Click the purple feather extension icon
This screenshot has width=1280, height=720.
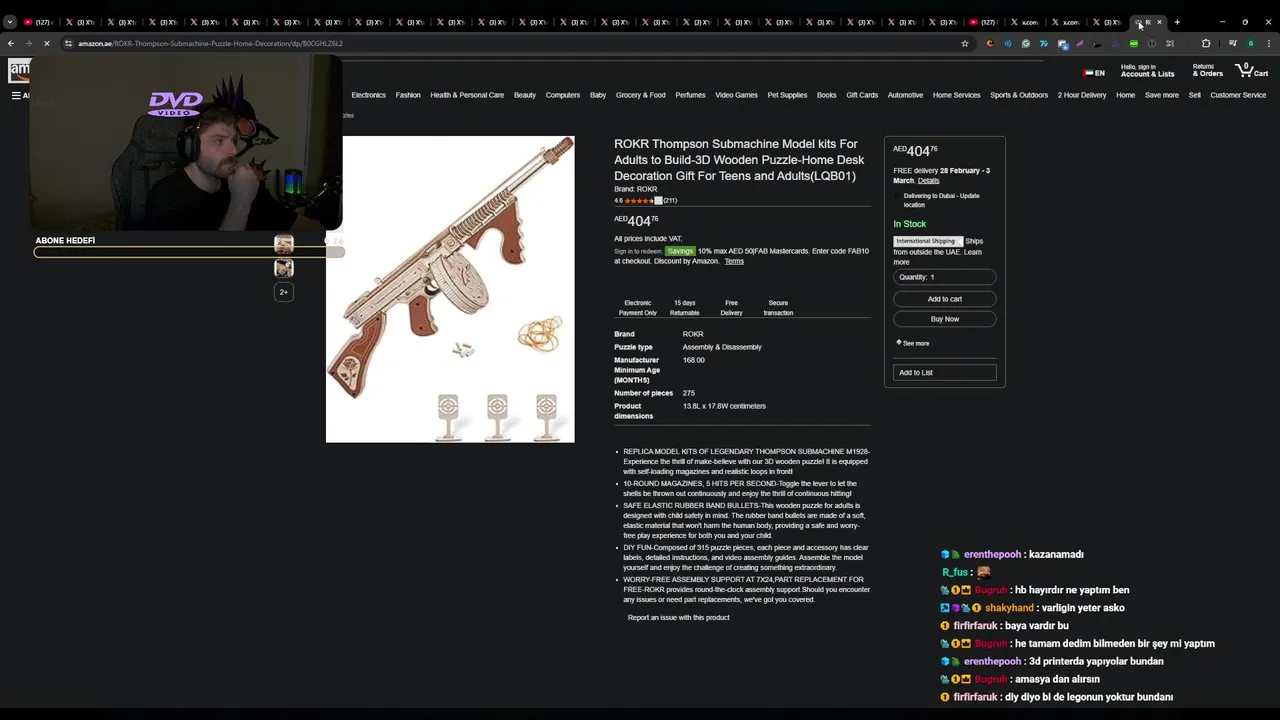coord(1080,43)
